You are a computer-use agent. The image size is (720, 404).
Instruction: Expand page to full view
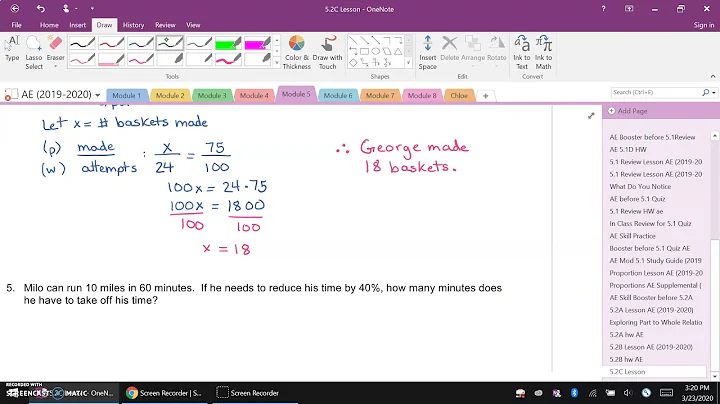(591, 116)
